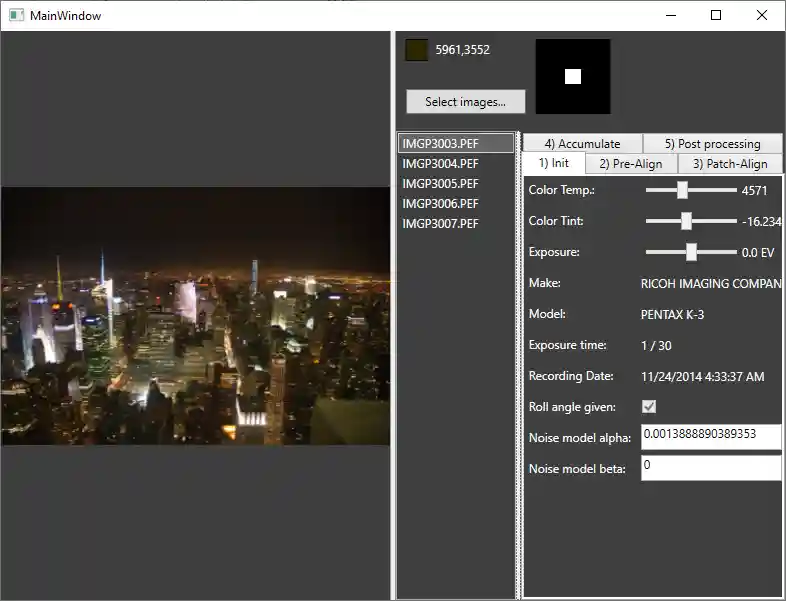Click the dark pixel color swatch
The width and height of the screenshot is (786, 601).
pyautogui.click(x=416, y=50)
